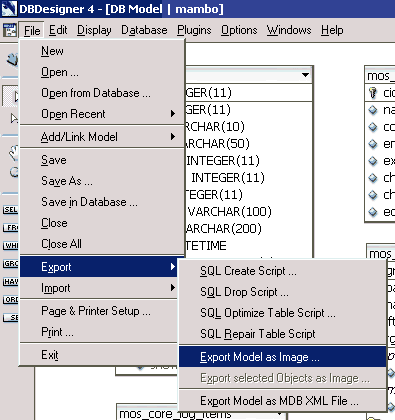
Task: Choose Open ... from the File menu
Action: pos(102,72)
